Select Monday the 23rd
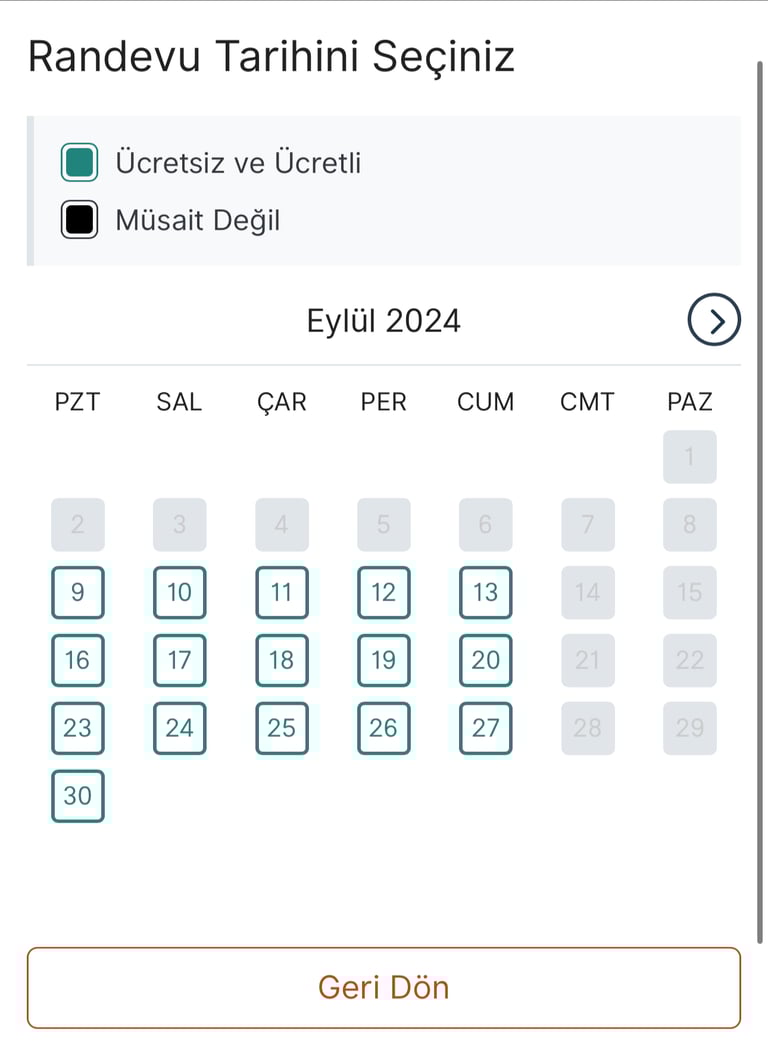Image resolution: width=768 pixels, height=1056 pixels. click(78, 728)
